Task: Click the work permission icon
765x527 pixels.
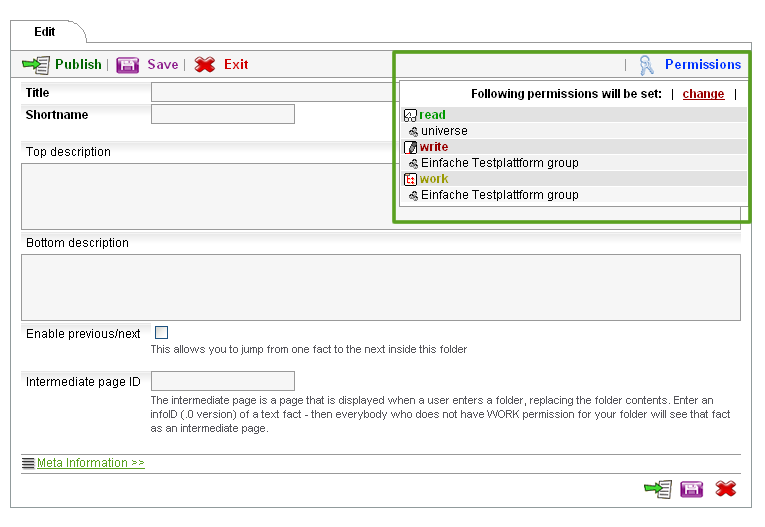Action: click(410, 180)
